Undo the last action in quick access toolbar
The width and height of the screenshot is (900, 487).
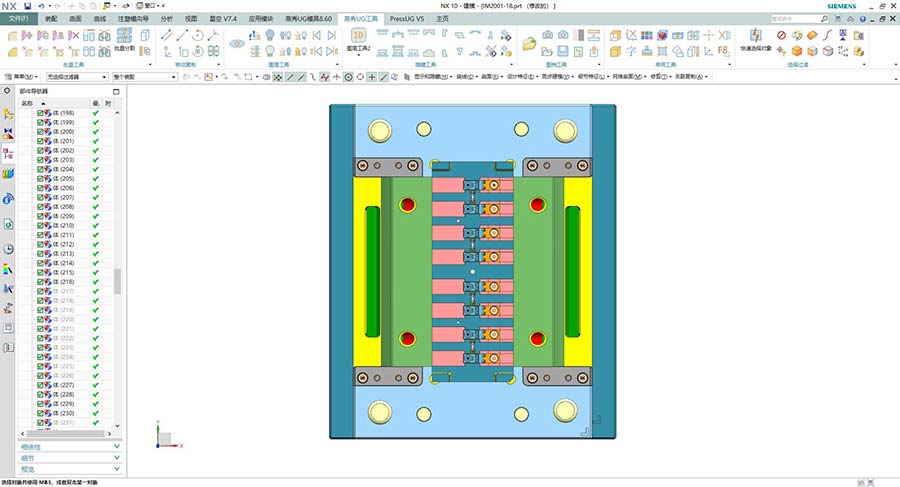[42, 6]
